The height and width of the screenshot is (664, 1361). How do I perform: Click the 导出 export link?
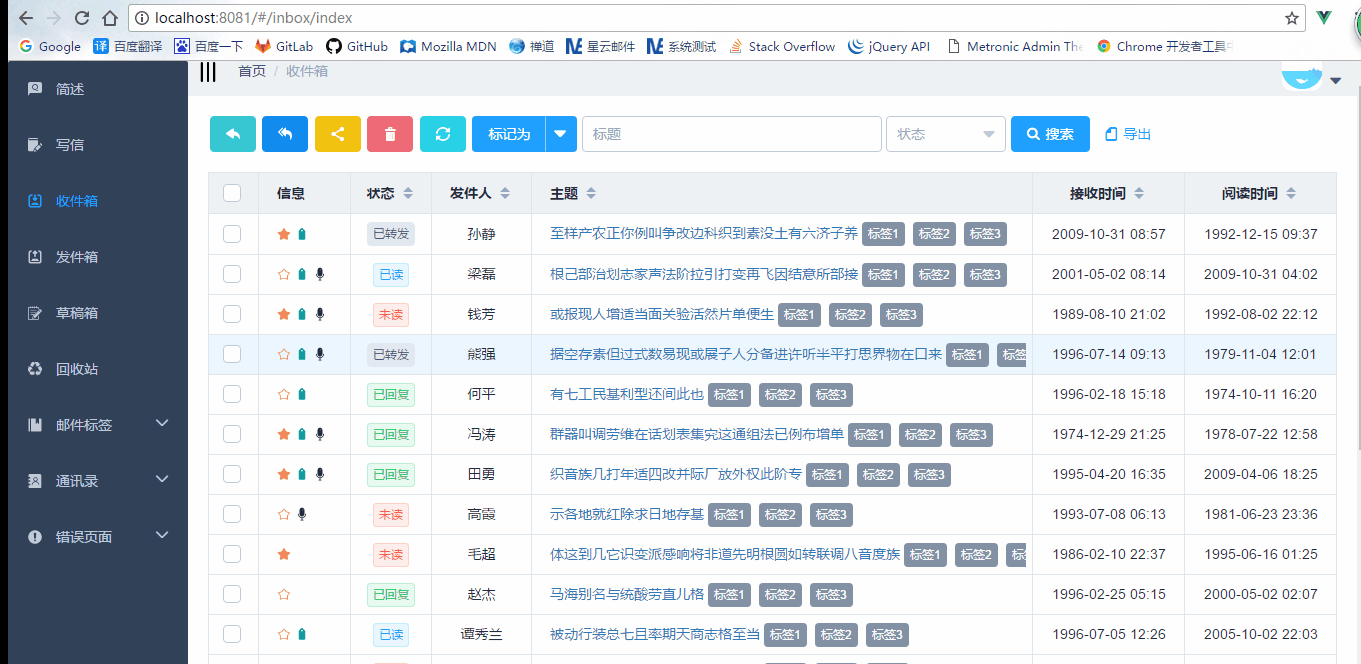click(x=1128, y=134)
